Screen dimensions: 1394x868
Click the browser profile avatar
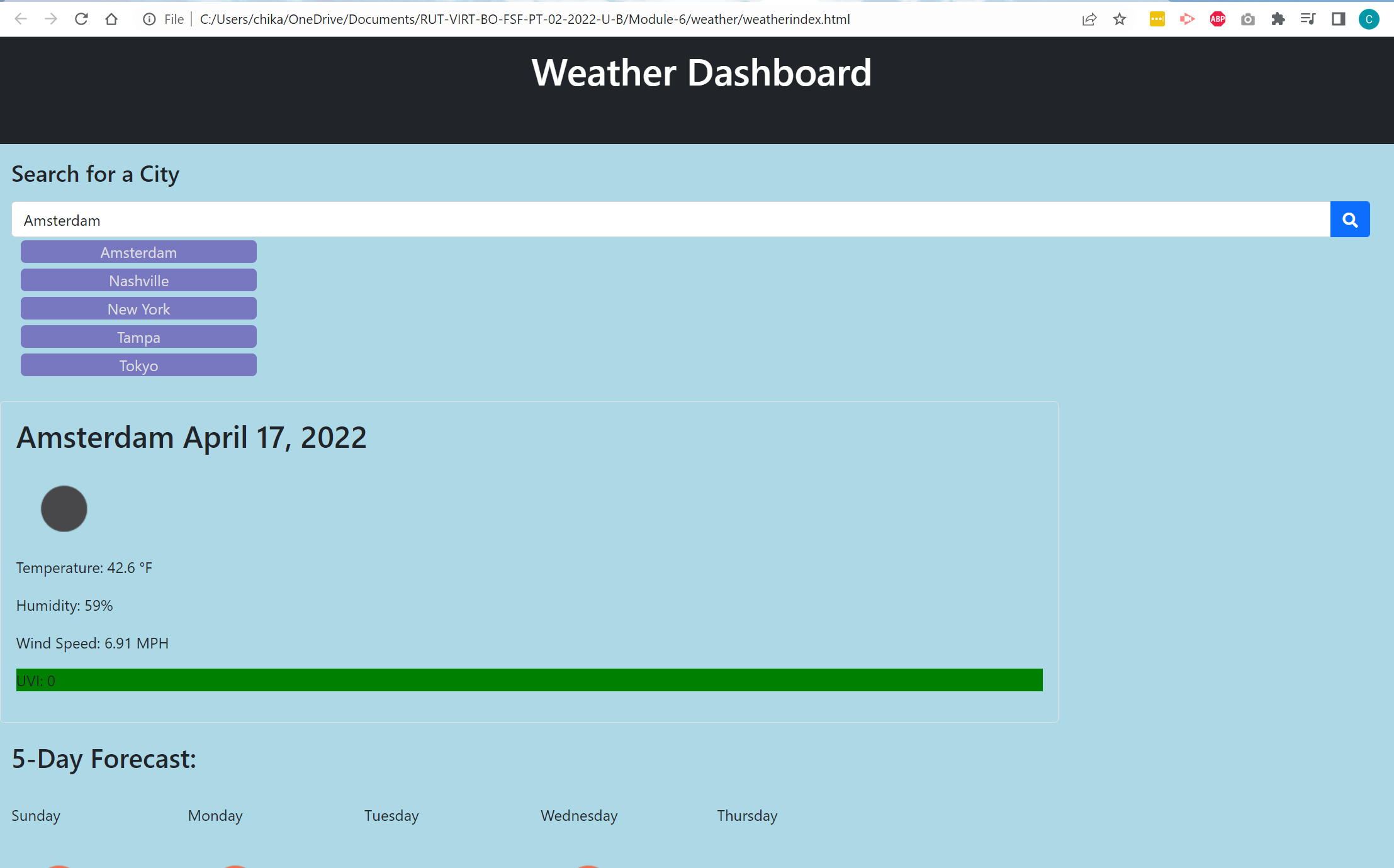1369,19
